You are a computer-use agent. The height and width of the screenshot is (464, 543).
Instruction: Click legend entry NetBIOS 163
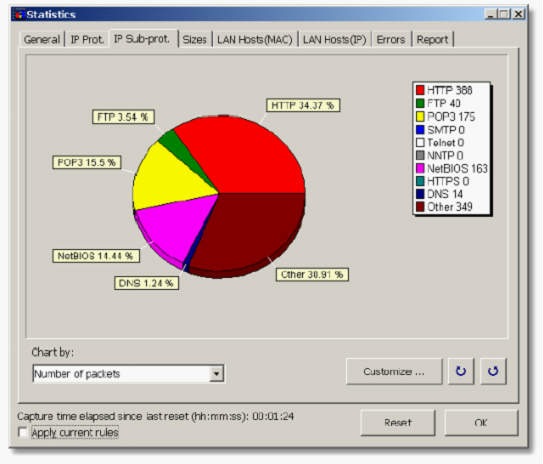pyautogui.click(x=452, y=168)
